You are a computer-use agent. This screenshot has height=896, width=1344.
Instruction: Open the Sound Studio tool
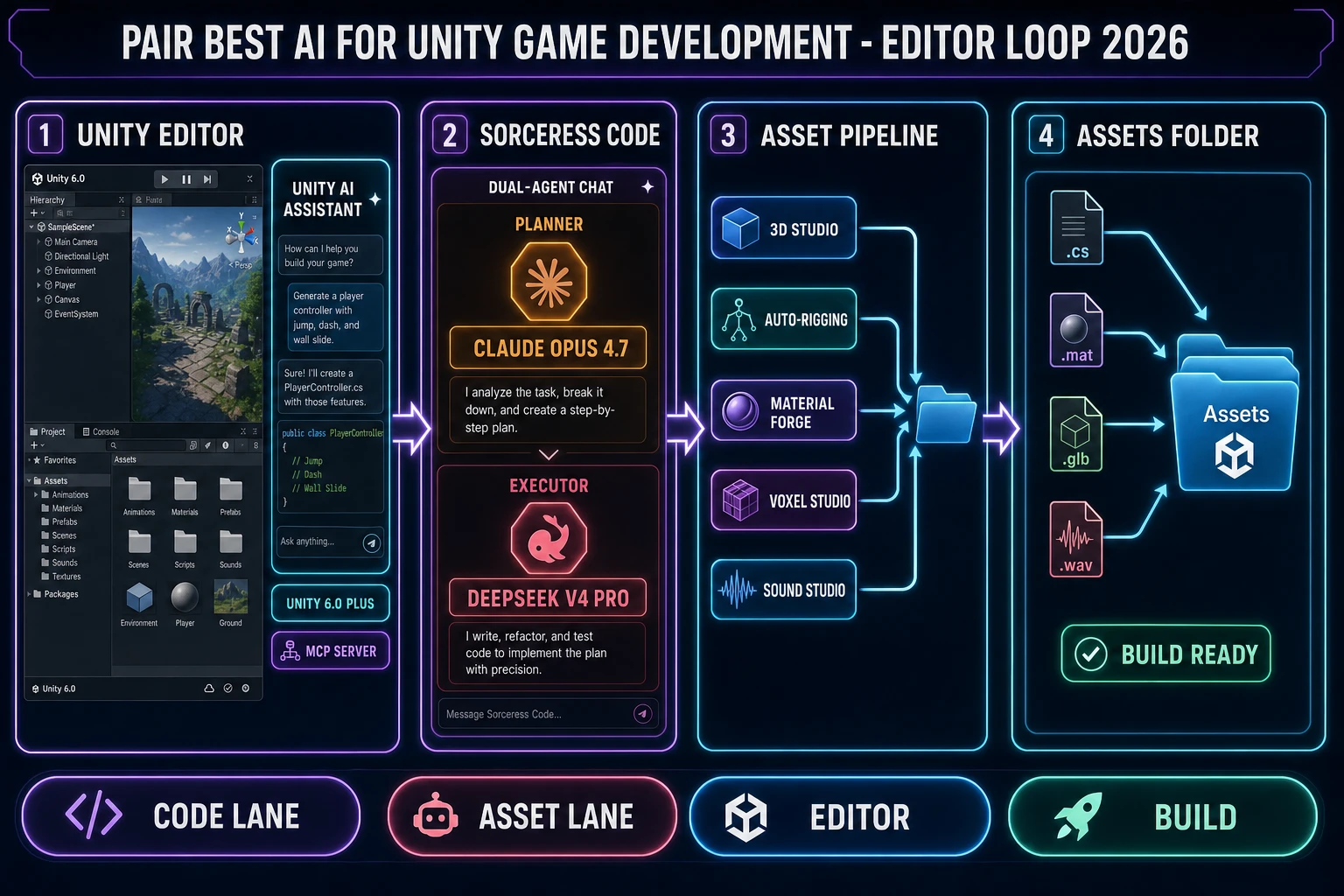(784, 590)
